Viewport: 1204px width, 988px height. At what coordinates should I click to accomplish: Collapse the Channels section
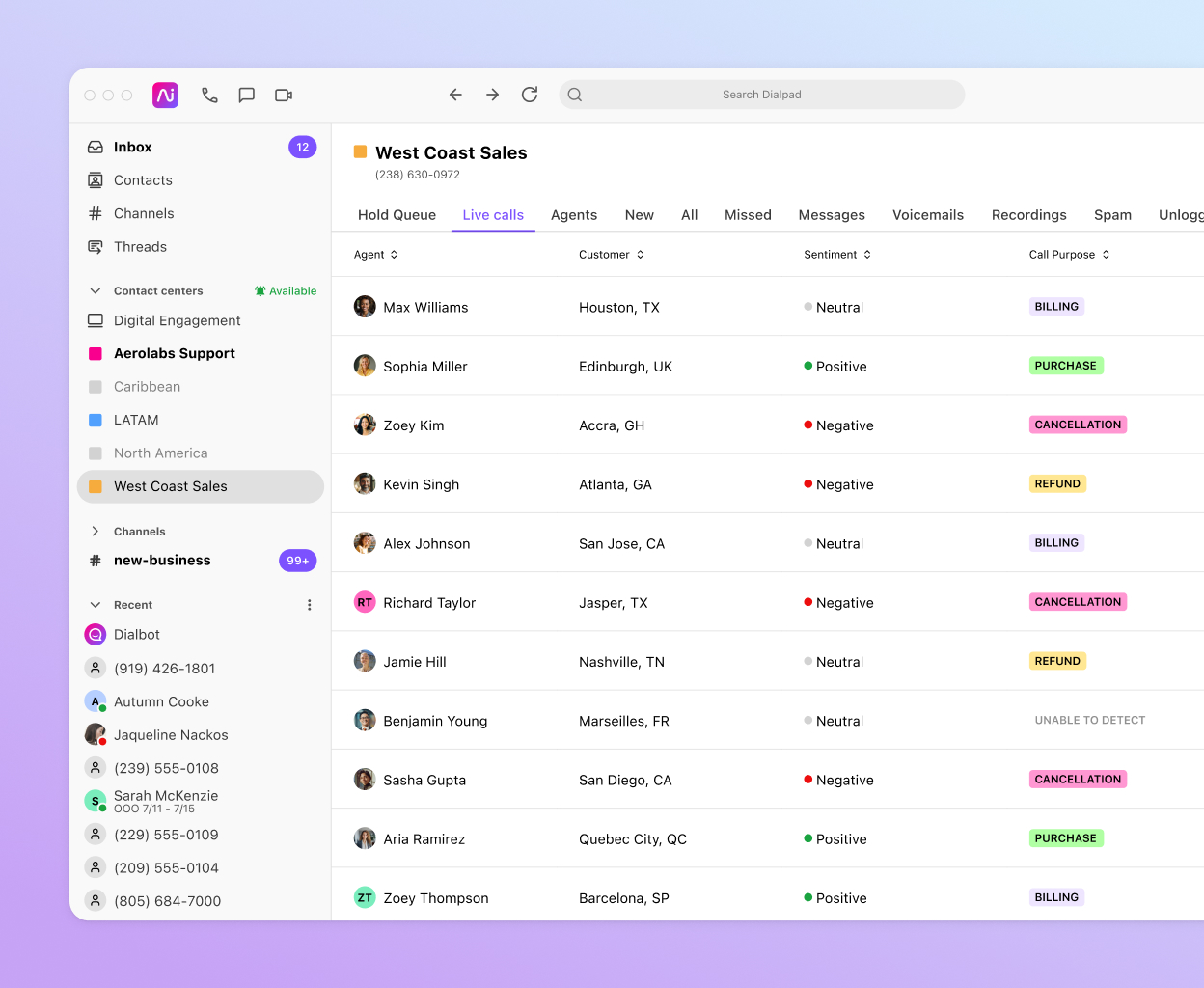pos(95,531)
